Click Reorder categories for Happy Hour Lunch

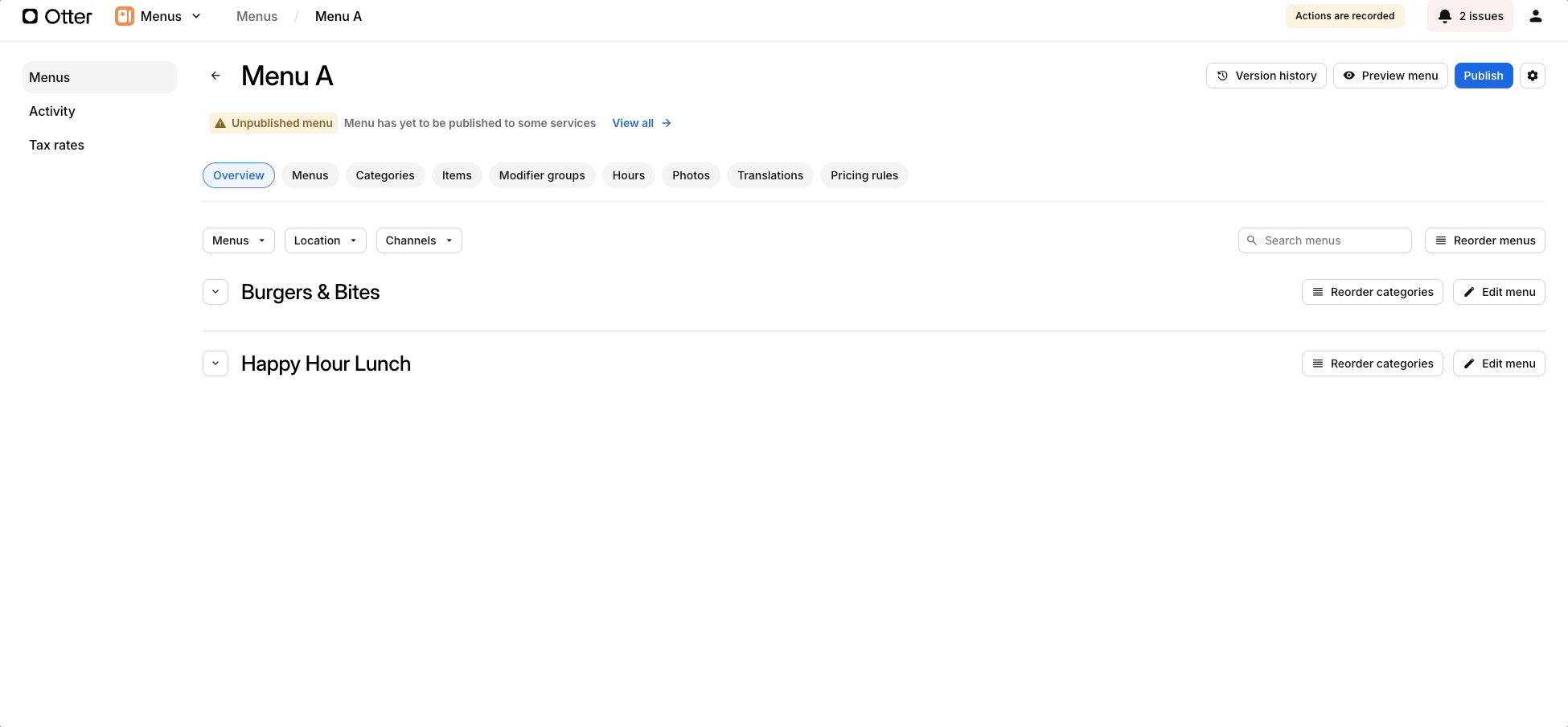[1372, 363]
